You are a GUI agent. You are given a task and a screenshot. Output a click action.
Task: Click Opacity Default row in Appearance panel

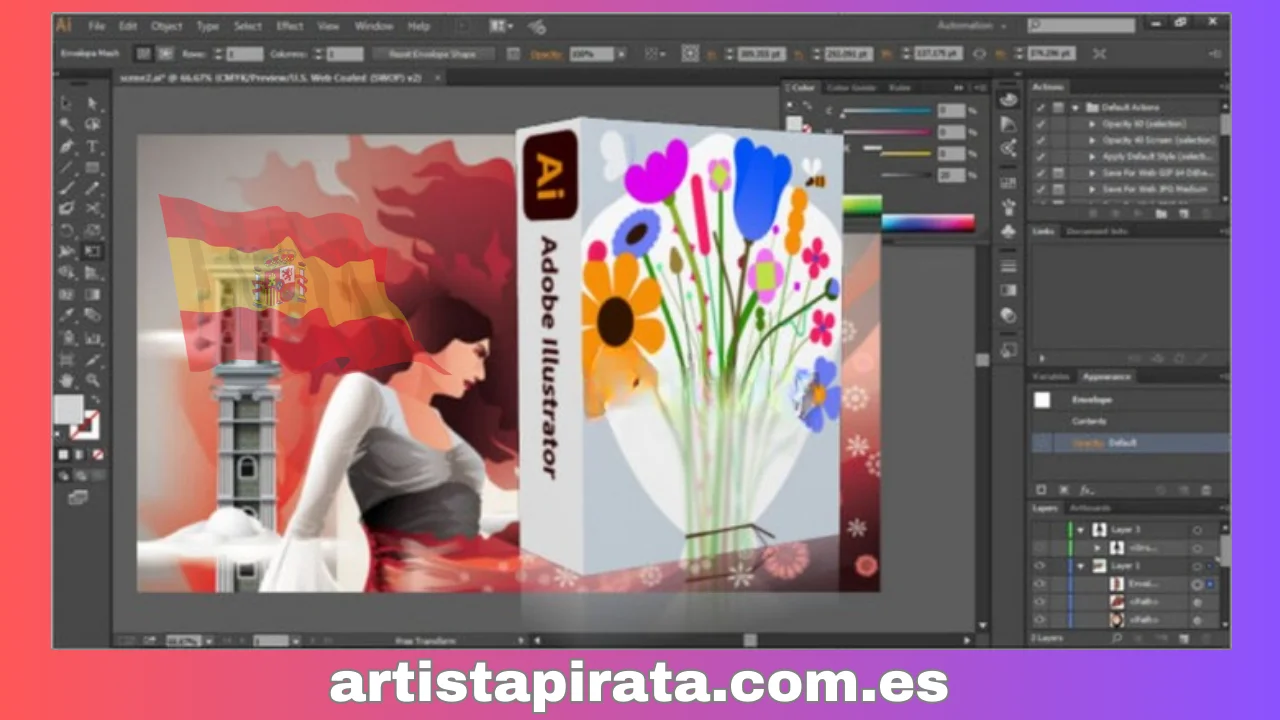tap(1129, 442)
